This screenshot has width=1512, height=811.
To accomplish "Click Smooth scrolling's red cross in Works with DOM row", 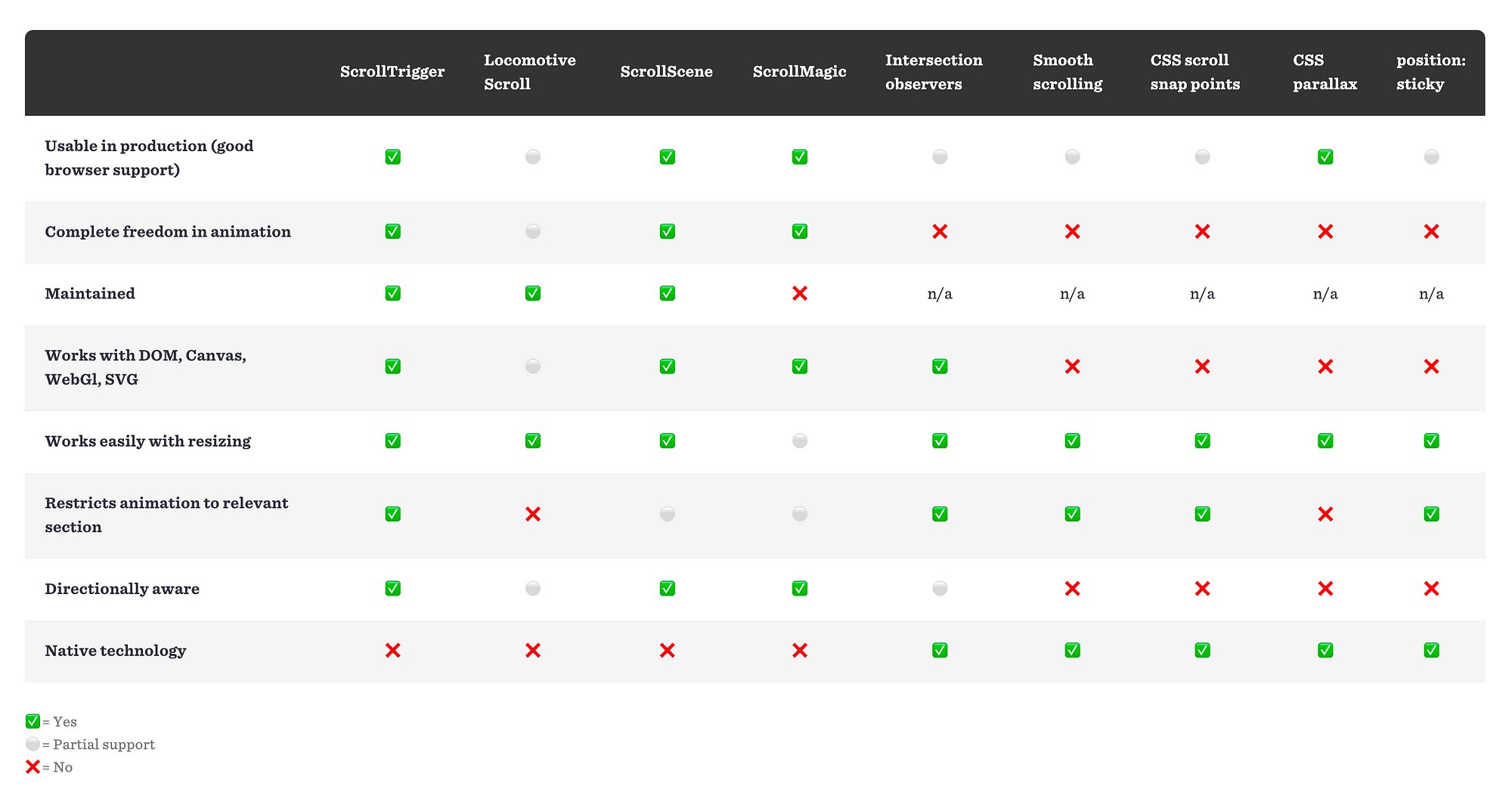I will click(x=1072, y=367).
